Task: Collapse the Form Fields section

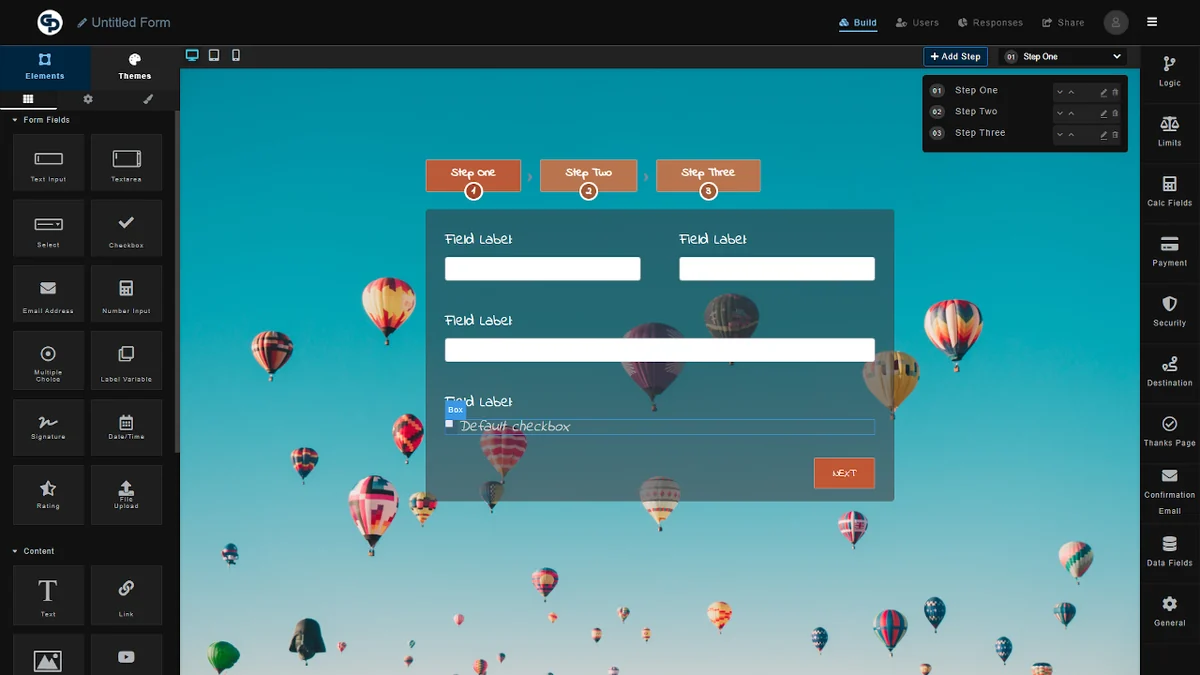Action: (x=15, y=120)
